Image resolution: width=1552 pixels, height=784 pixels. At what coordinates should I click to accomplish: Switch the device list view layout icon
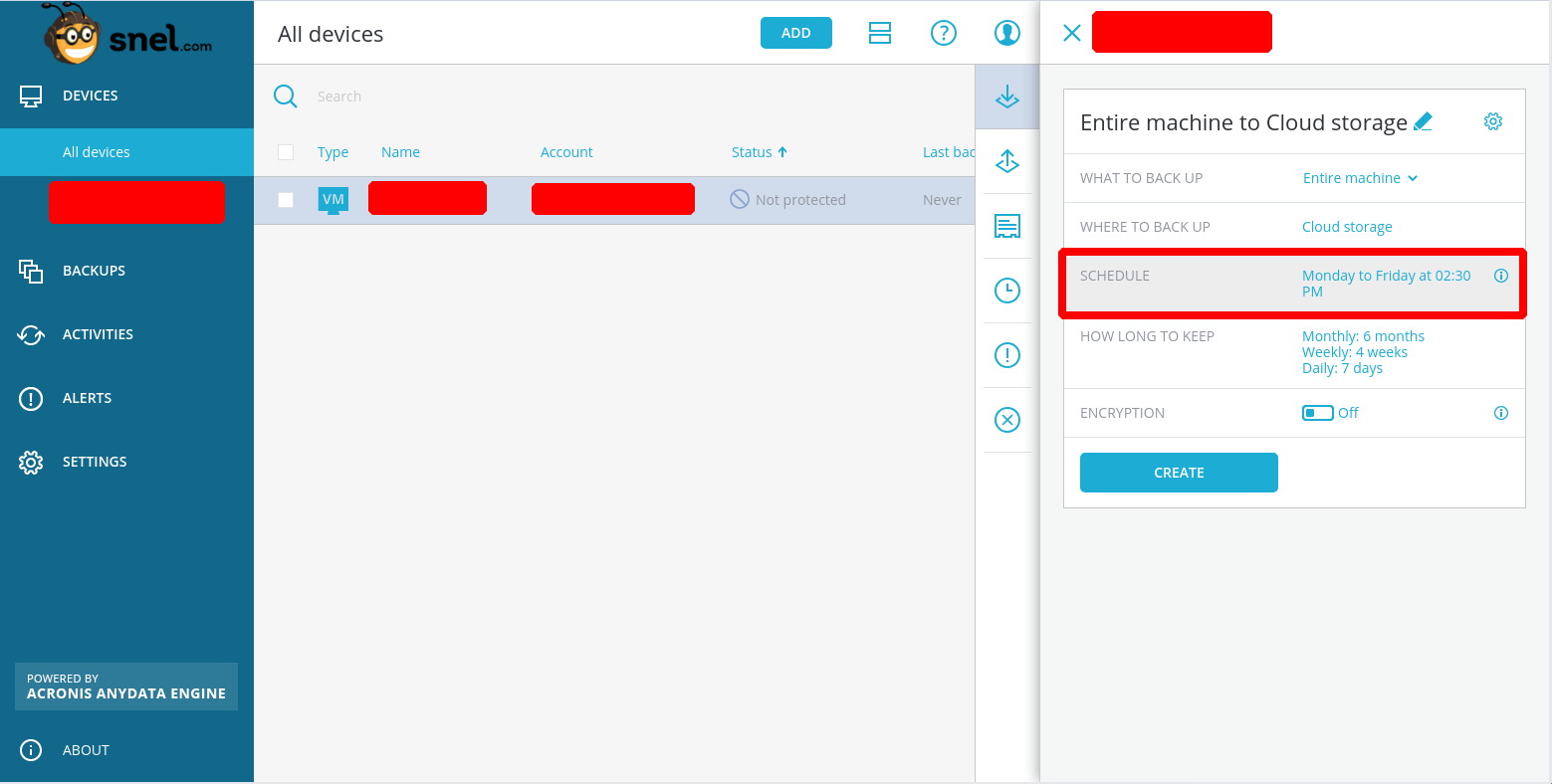880,33
